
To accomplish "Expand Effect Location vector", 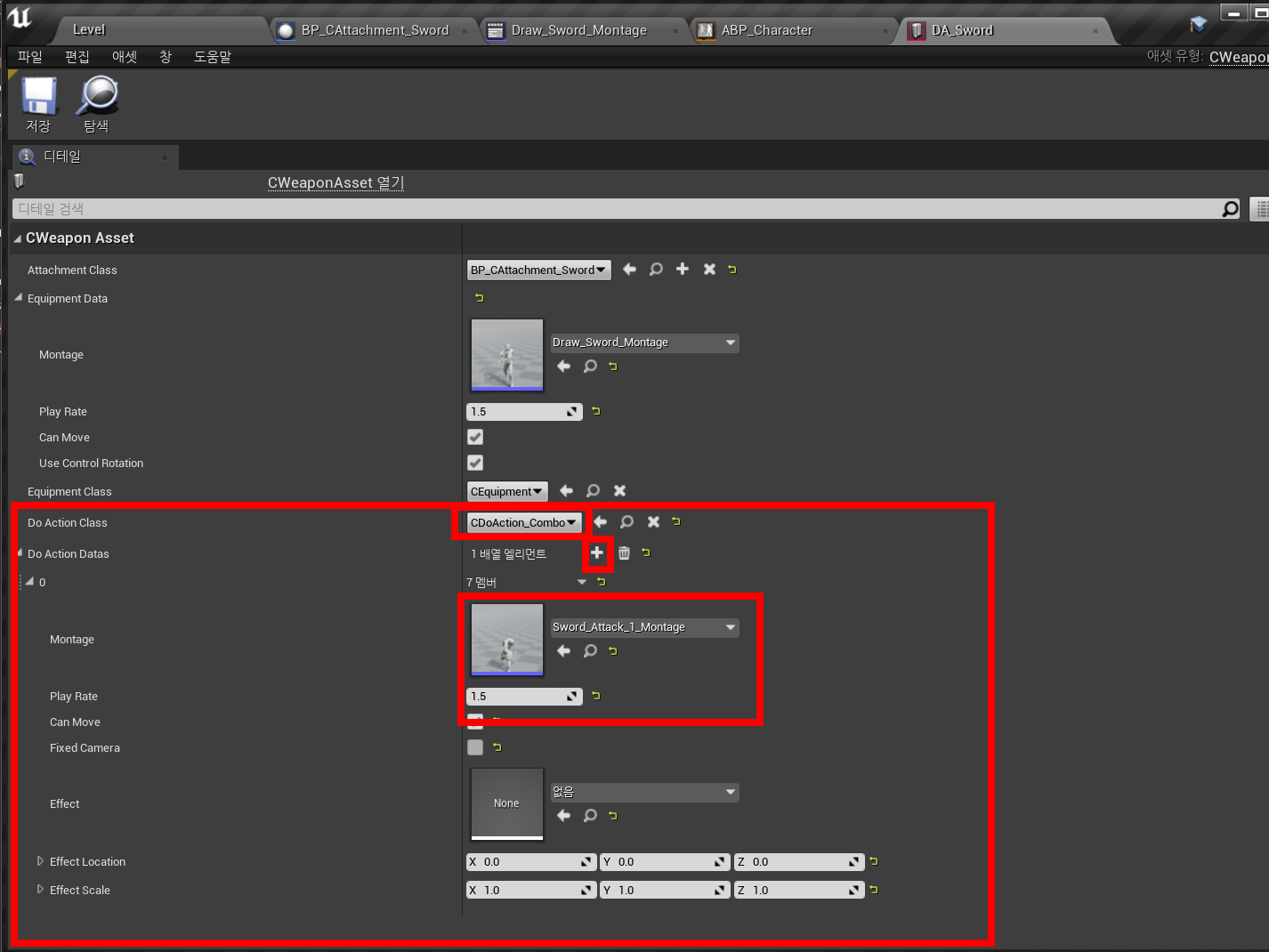I will (x=40, y=861).
